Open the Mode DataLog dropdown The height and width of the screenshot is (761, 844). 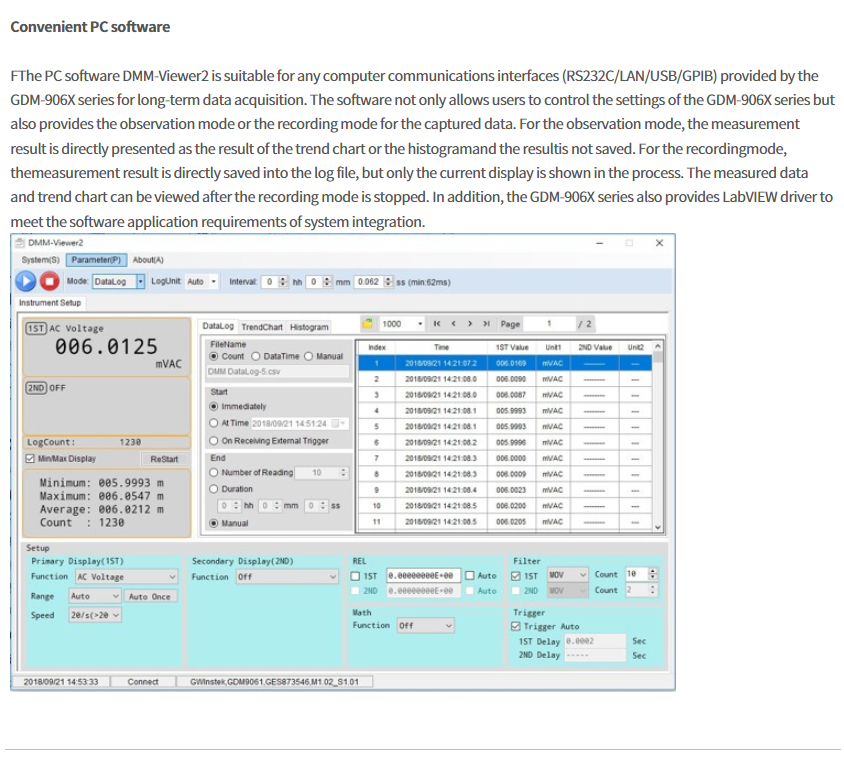(x=140, y=282)
